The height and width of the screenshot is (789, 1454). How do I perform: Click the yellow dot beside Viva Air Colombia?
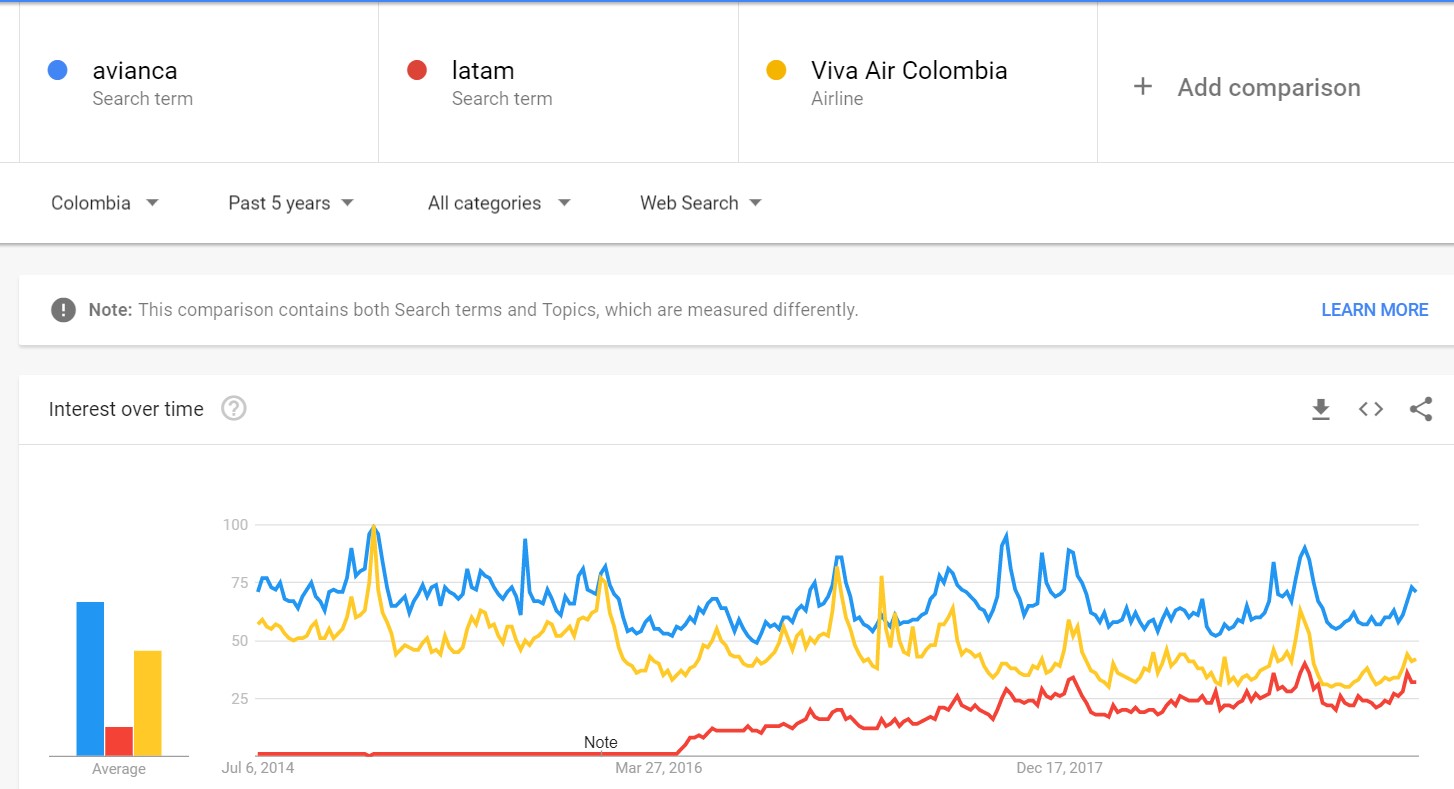pos(775,70)
